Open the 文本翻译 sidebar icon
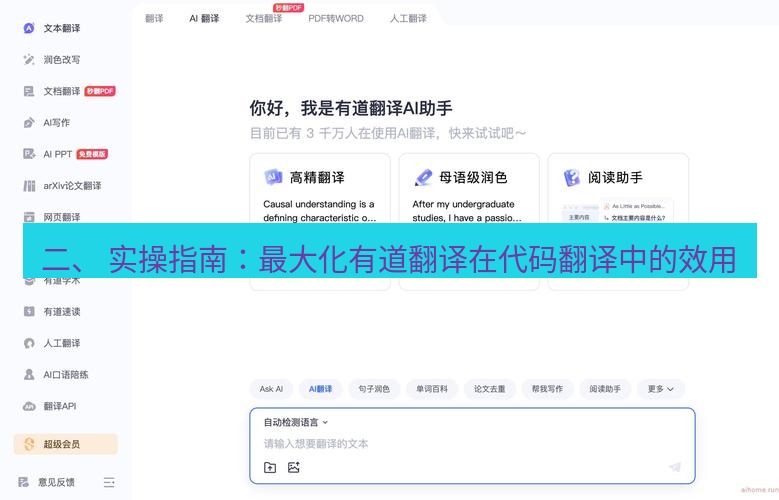This screenshot has height=500, width=779. coord(29,28)
